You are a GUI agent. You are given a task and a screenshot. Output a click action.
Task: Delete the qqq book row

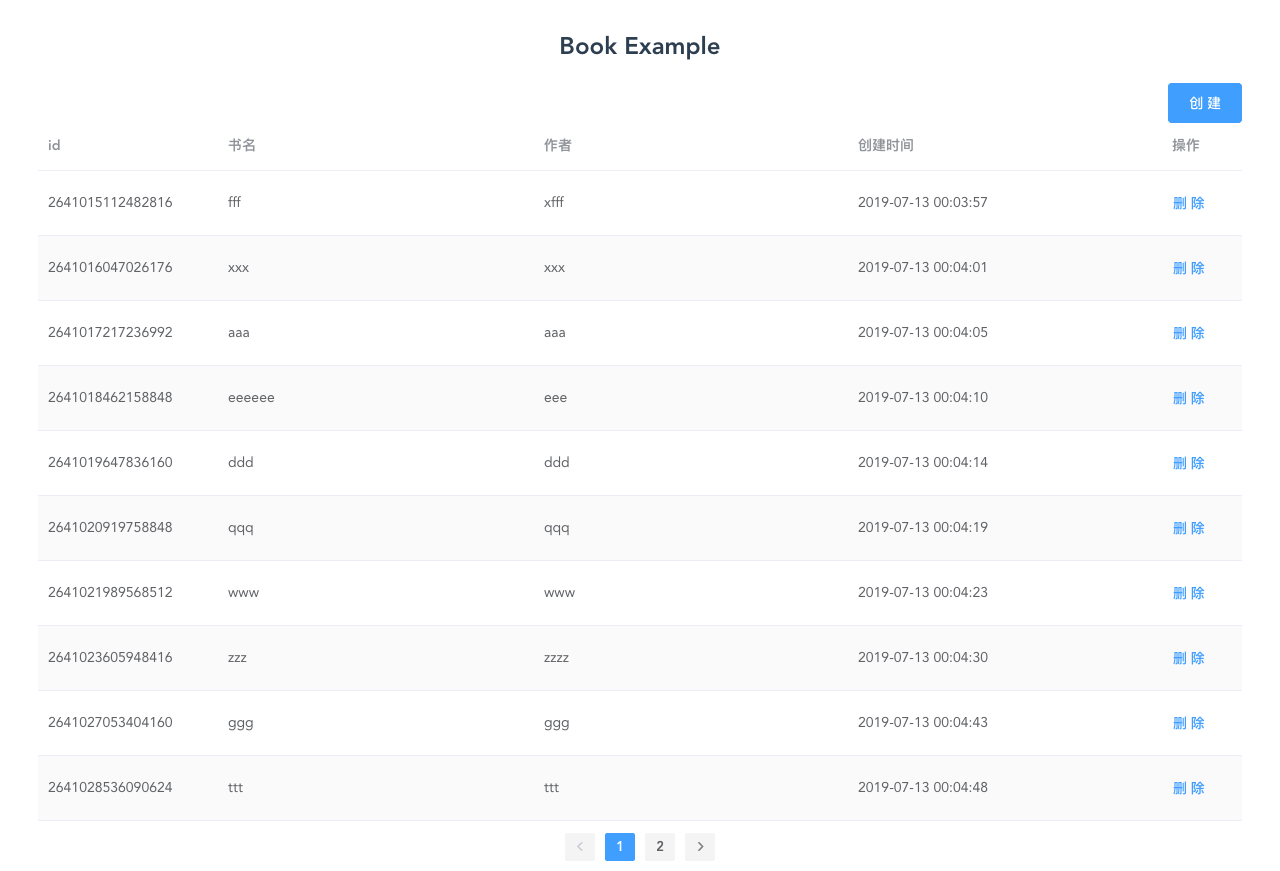pos(1188,527)
